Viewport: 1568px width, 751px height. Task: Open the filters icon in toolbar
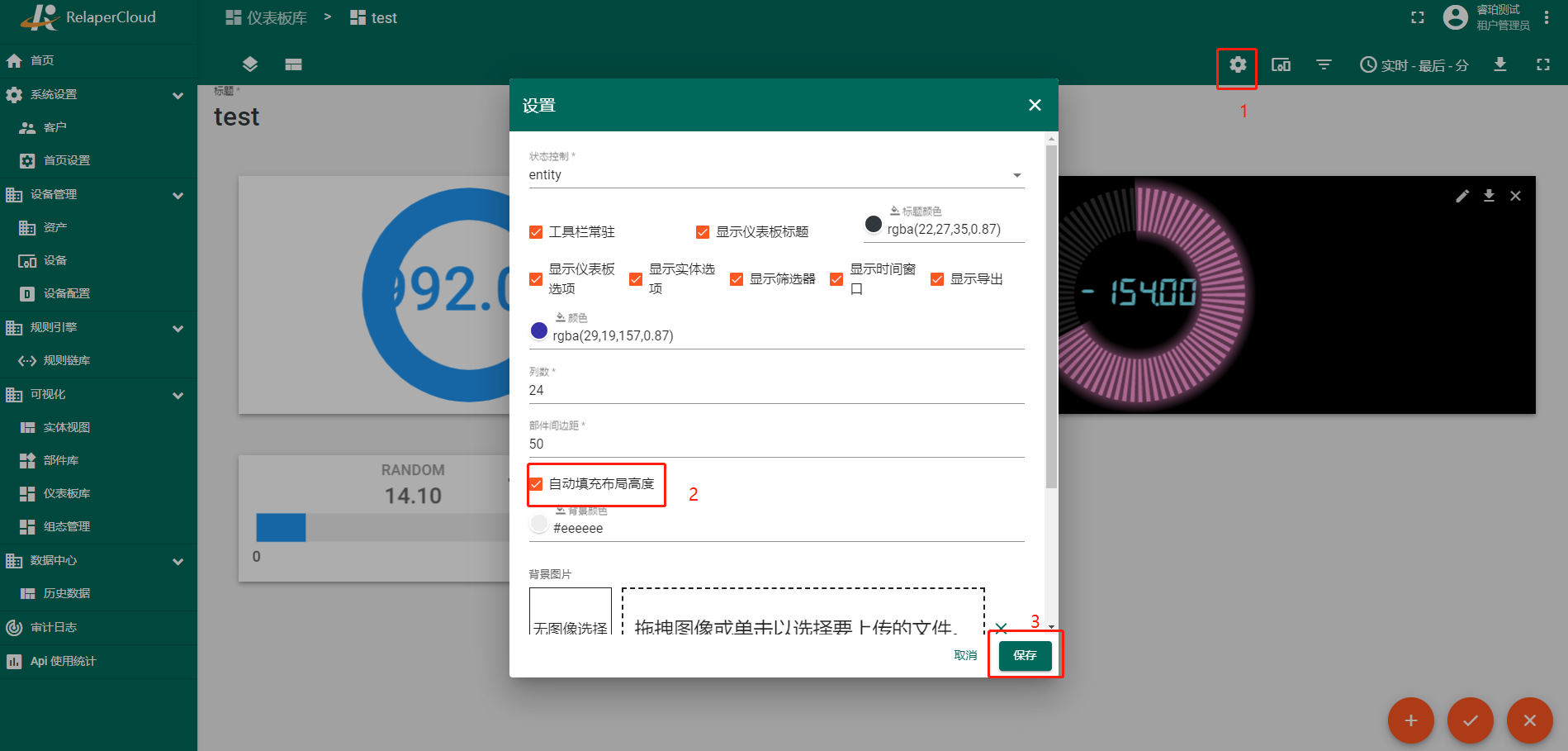[1324, 64]
